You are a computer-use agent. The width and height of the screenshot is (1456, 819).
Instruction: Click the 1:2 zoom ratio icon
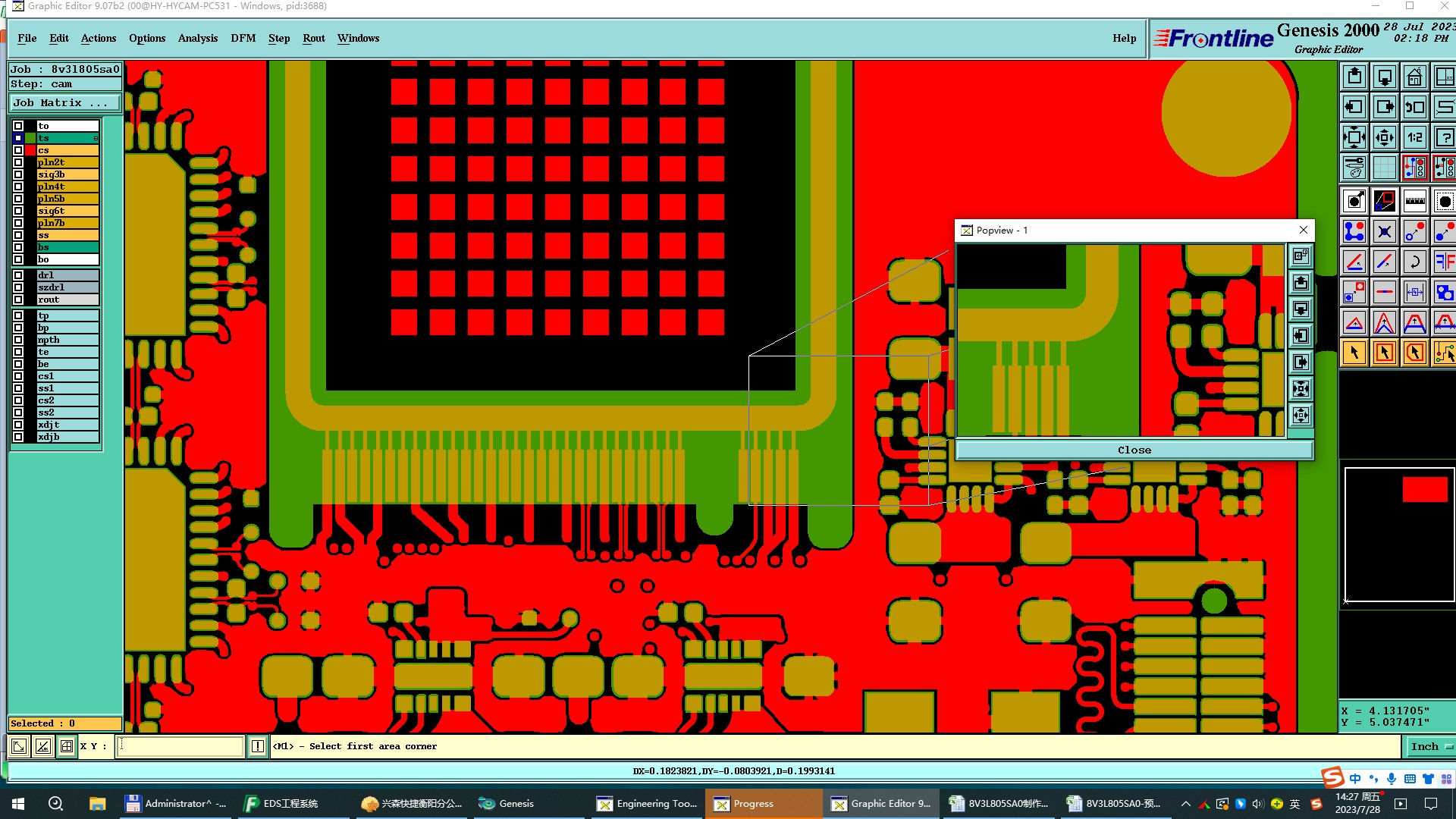(1414, 138)
